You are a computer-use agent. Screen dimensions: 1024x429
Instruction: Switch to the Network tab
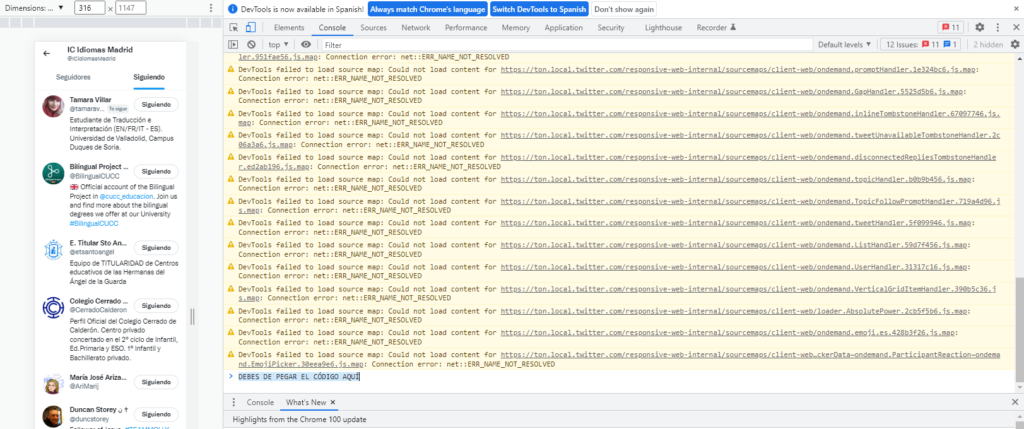[x=416, y=28]
